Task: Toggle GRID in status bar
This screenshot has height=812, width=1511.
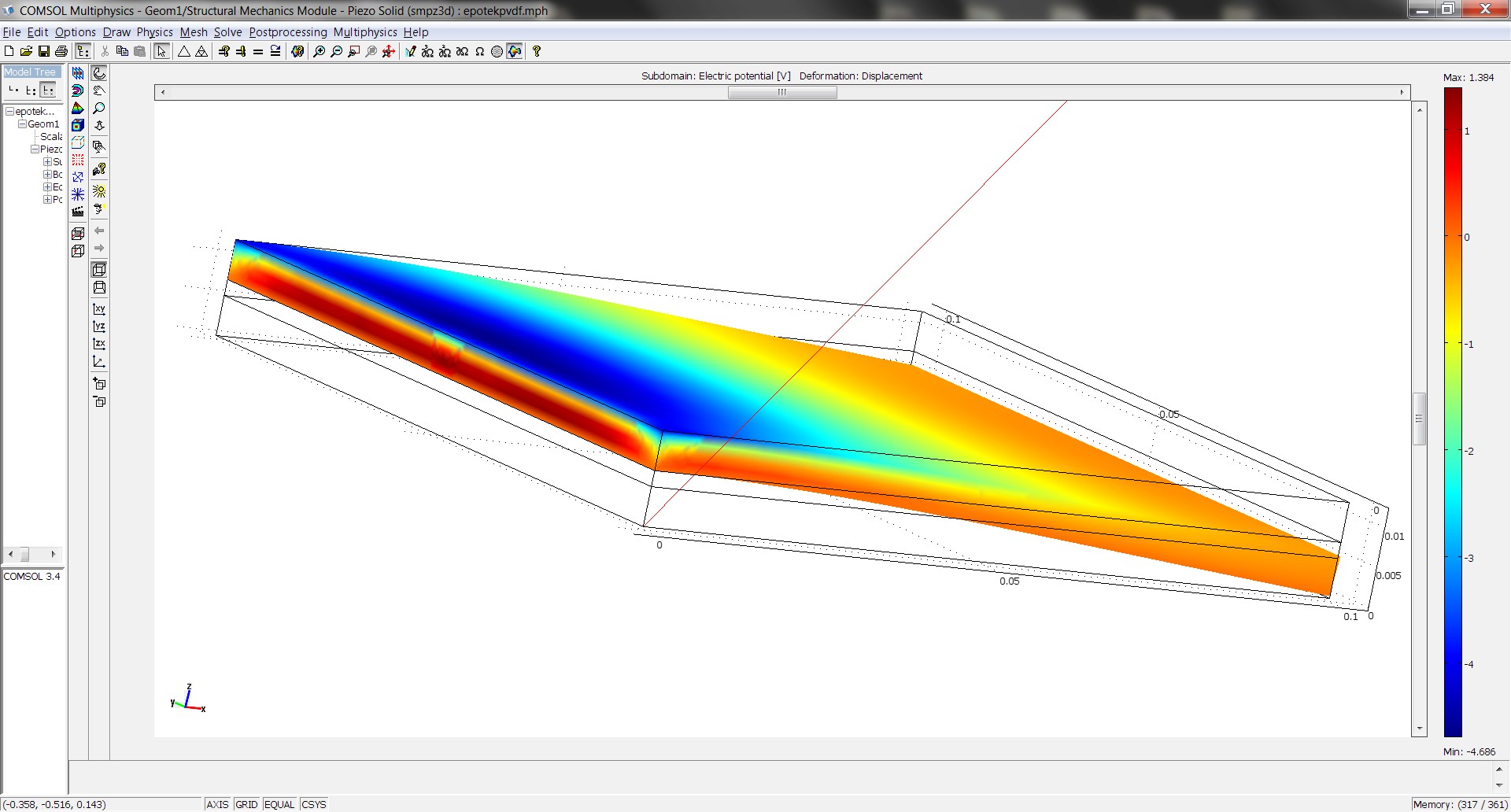Action: point(246,804)
